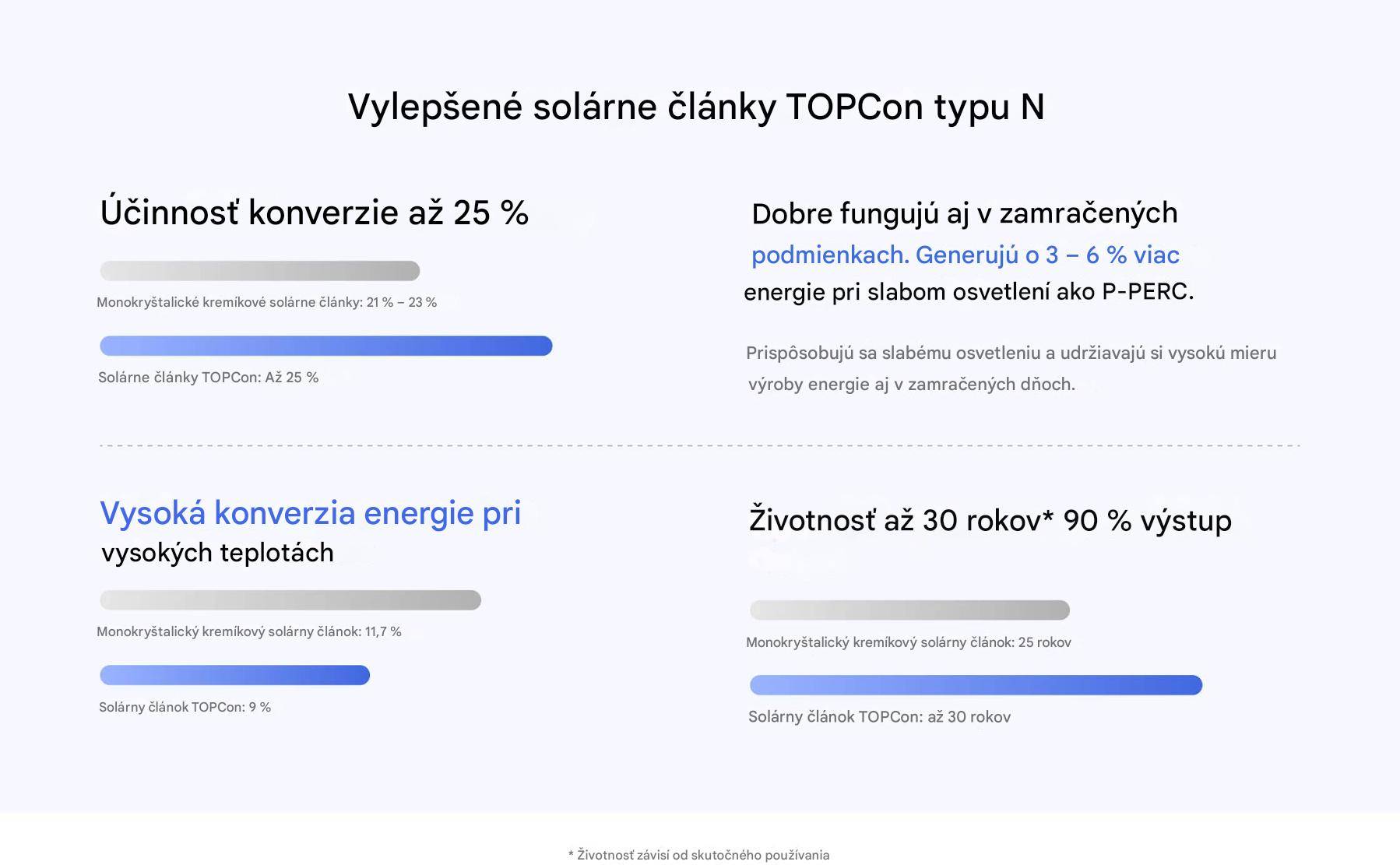1400x865 pixels.
Task: Click the blue bar for až 30 rokov lifespan
Action: click(x=976, y=685)
